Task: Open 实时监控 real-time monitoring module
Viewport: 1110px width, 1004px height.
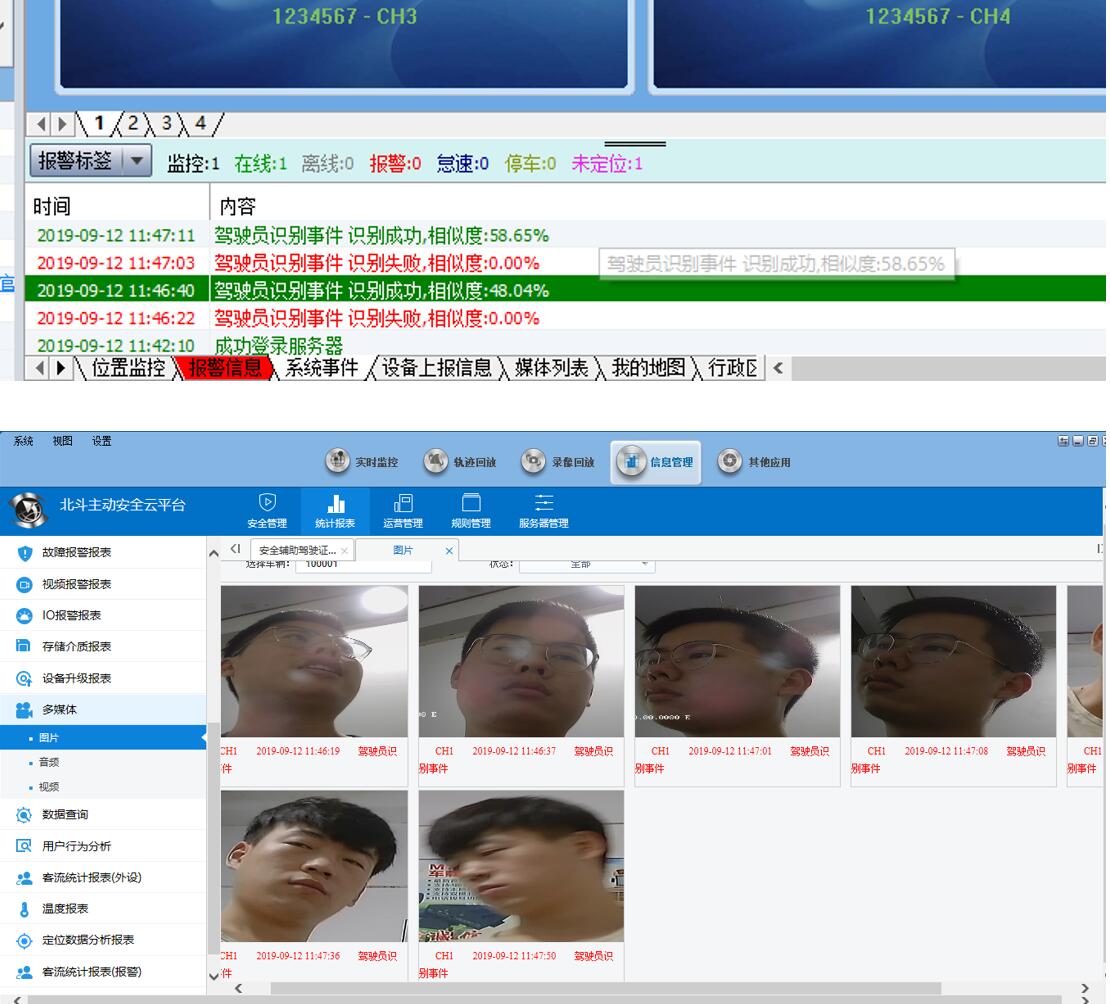Action: (363, 462)
